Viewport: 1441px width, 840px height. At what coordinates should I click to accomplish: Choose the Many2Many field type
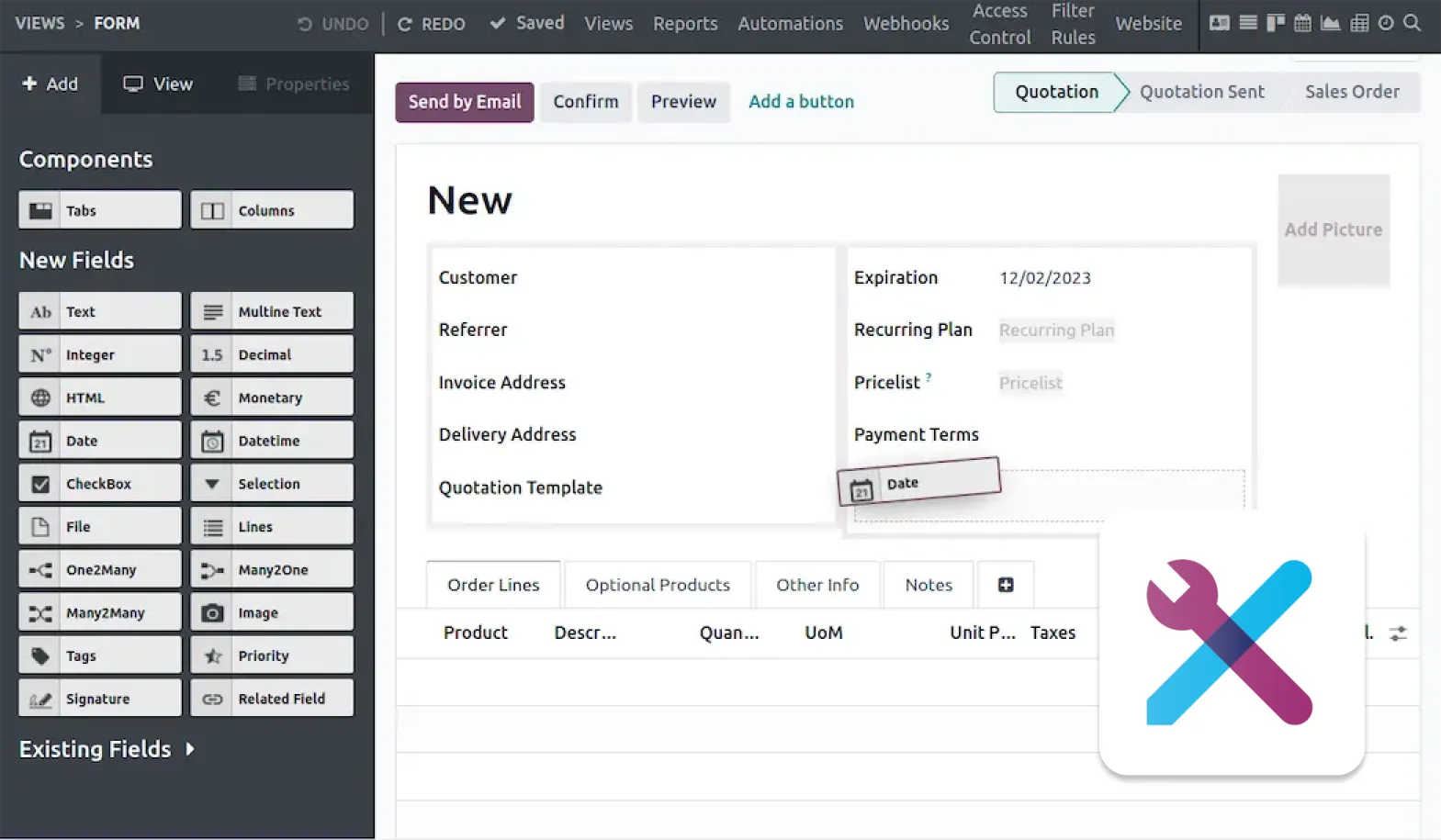pyautogui.click(x=100, y=613)
